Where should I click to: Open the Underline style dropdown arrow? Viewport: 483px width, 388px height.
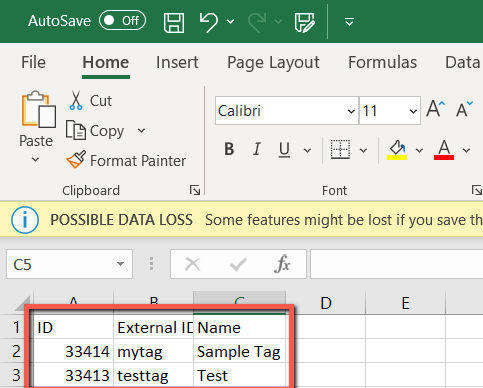point(307,150)
